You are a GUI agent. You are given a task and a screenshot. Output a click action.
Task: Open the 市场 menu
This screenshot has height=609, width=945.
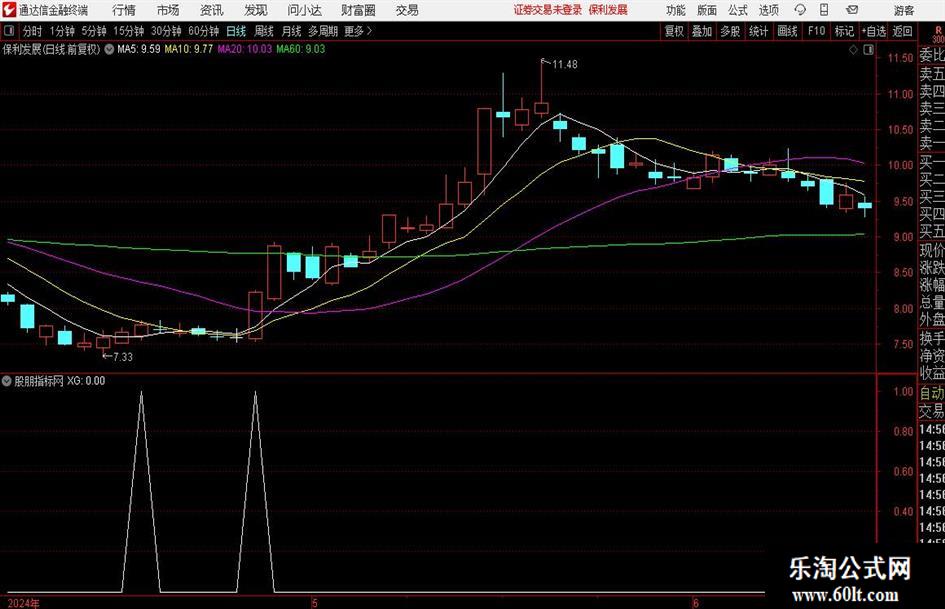[168, 10]
